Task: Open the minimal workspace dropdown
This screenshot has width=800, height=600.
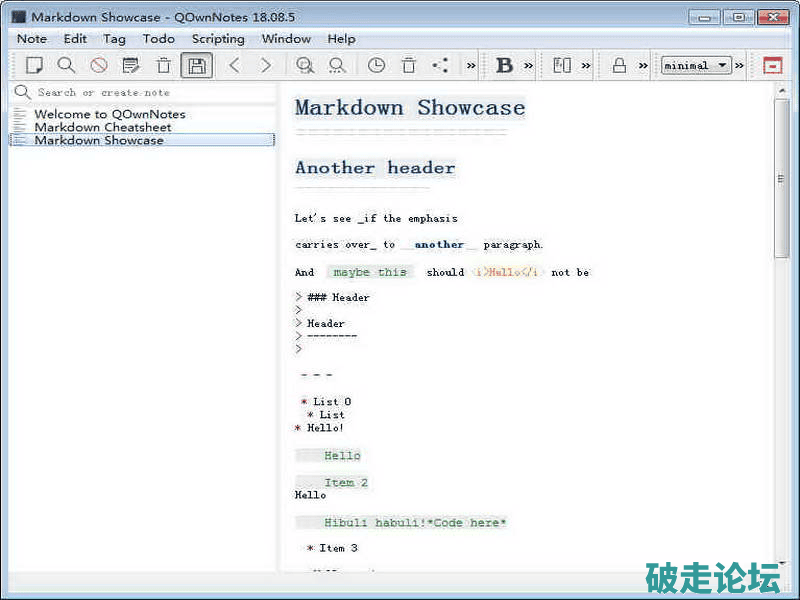Action: tap(695, 66)
